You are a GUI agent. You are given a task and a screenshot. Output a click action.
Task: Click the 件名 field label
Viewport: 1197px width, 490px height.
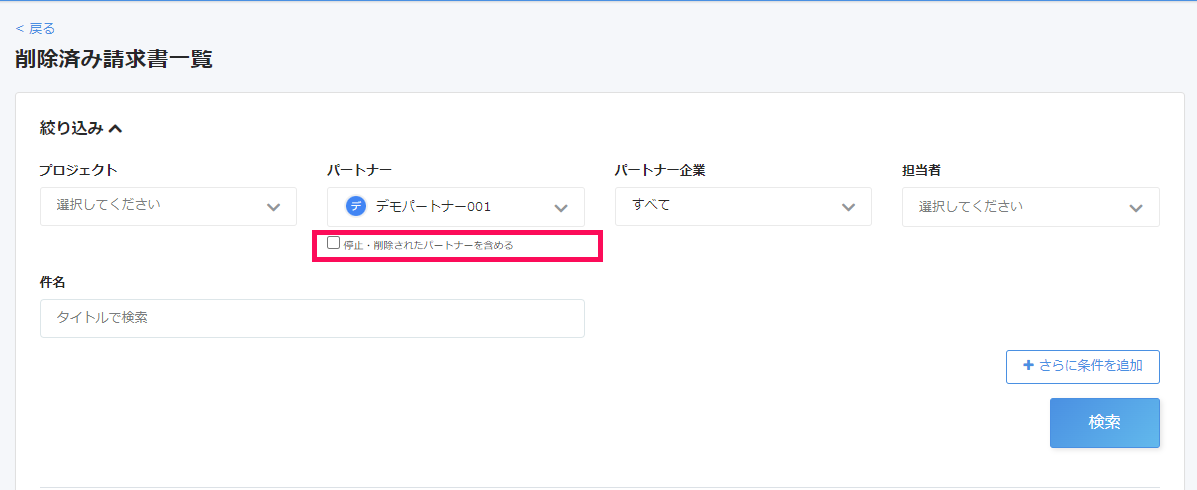53,282
